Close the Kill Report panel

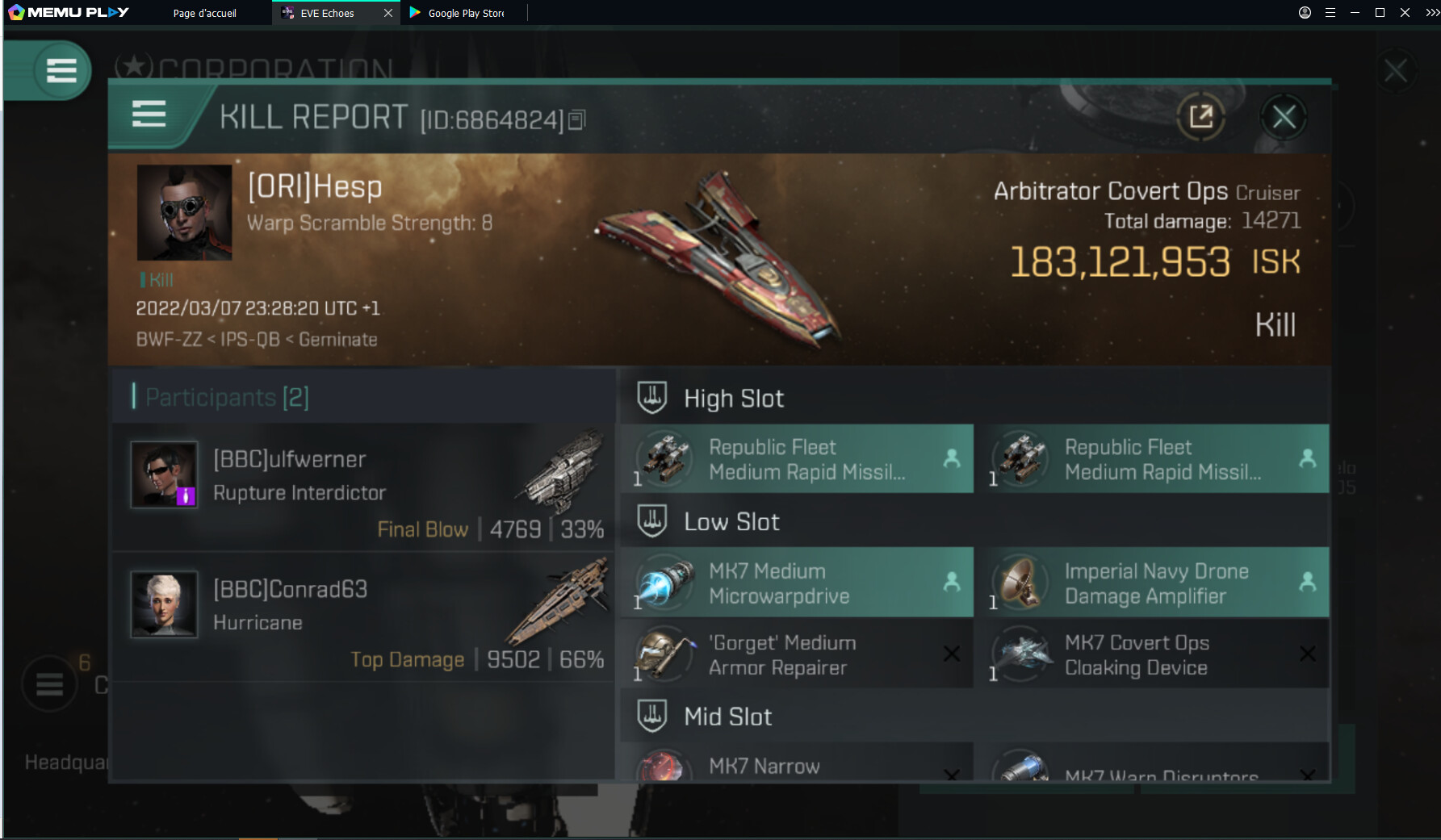1284,117
